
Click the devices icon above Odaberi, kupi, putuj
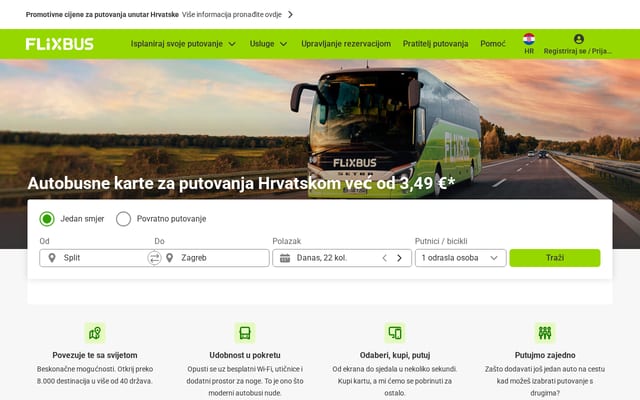click(x=395, y=333)
